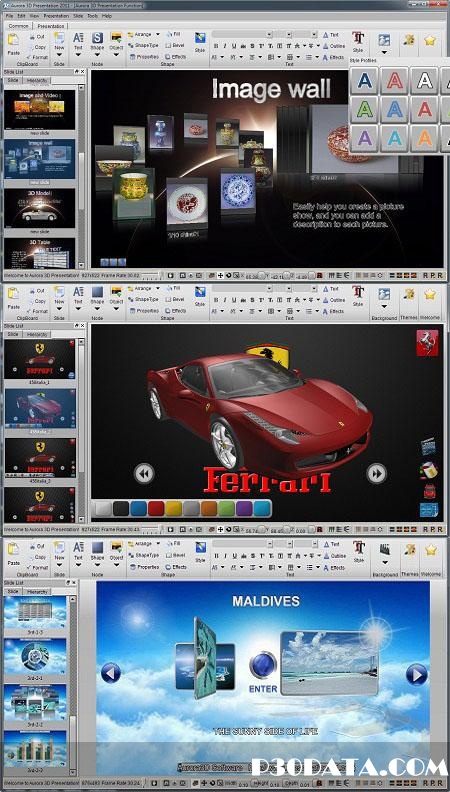
Task: Expand the Shape dropdown in the bottom window
Action: click(97, 564)
